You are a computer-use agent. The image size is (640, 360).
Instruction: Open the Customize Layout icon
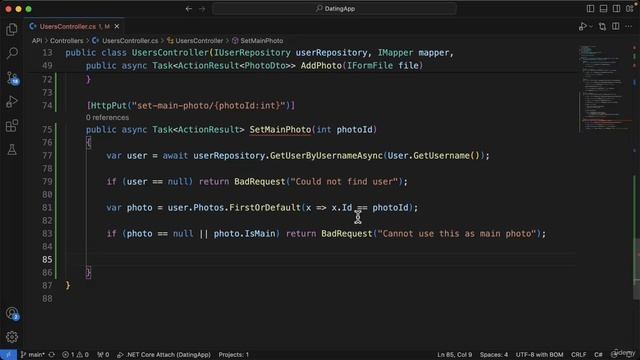click(x=630, y=9)
